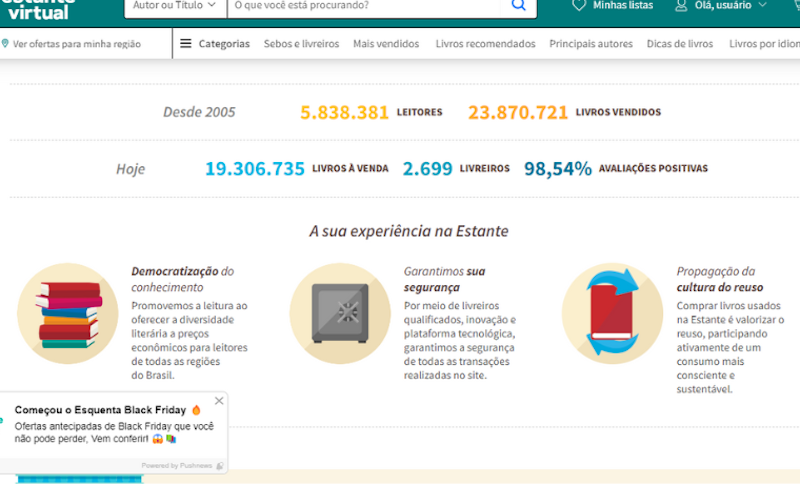This screenshot has width=800, height=484.
Task: Open the Mais vendidos section
Action: click(x=386, y=44)
